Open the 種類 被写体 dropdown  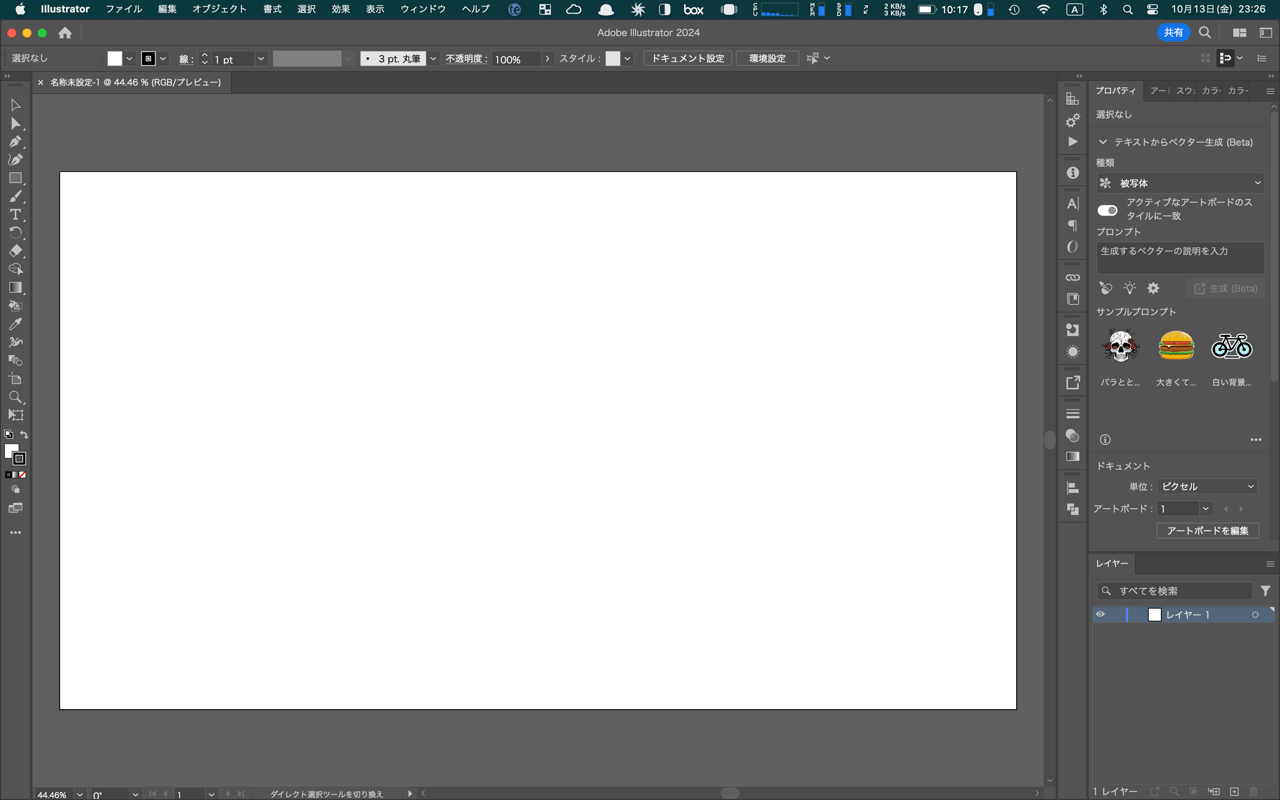coord(1181,183)
